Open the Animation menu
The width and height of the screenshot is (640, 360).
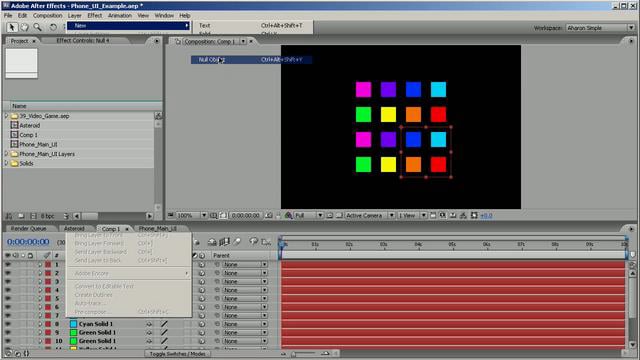point(120,16)
